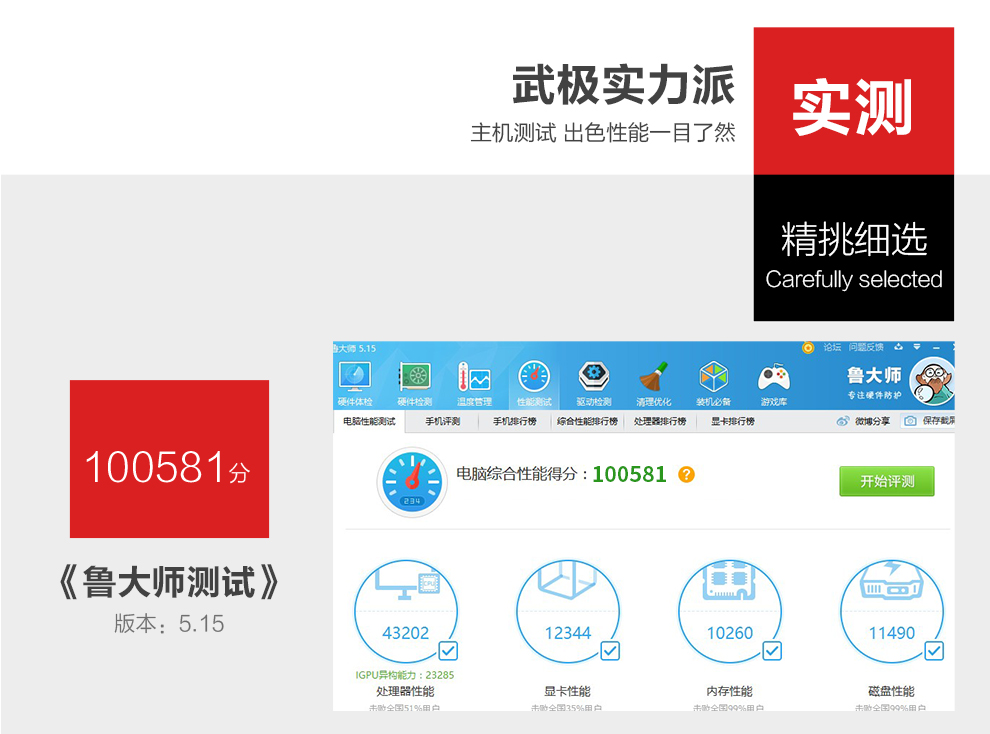Click the 显卡性能 graphics card score circle
The width and height of the screenshot is (990, 734).
click(568, 611)
